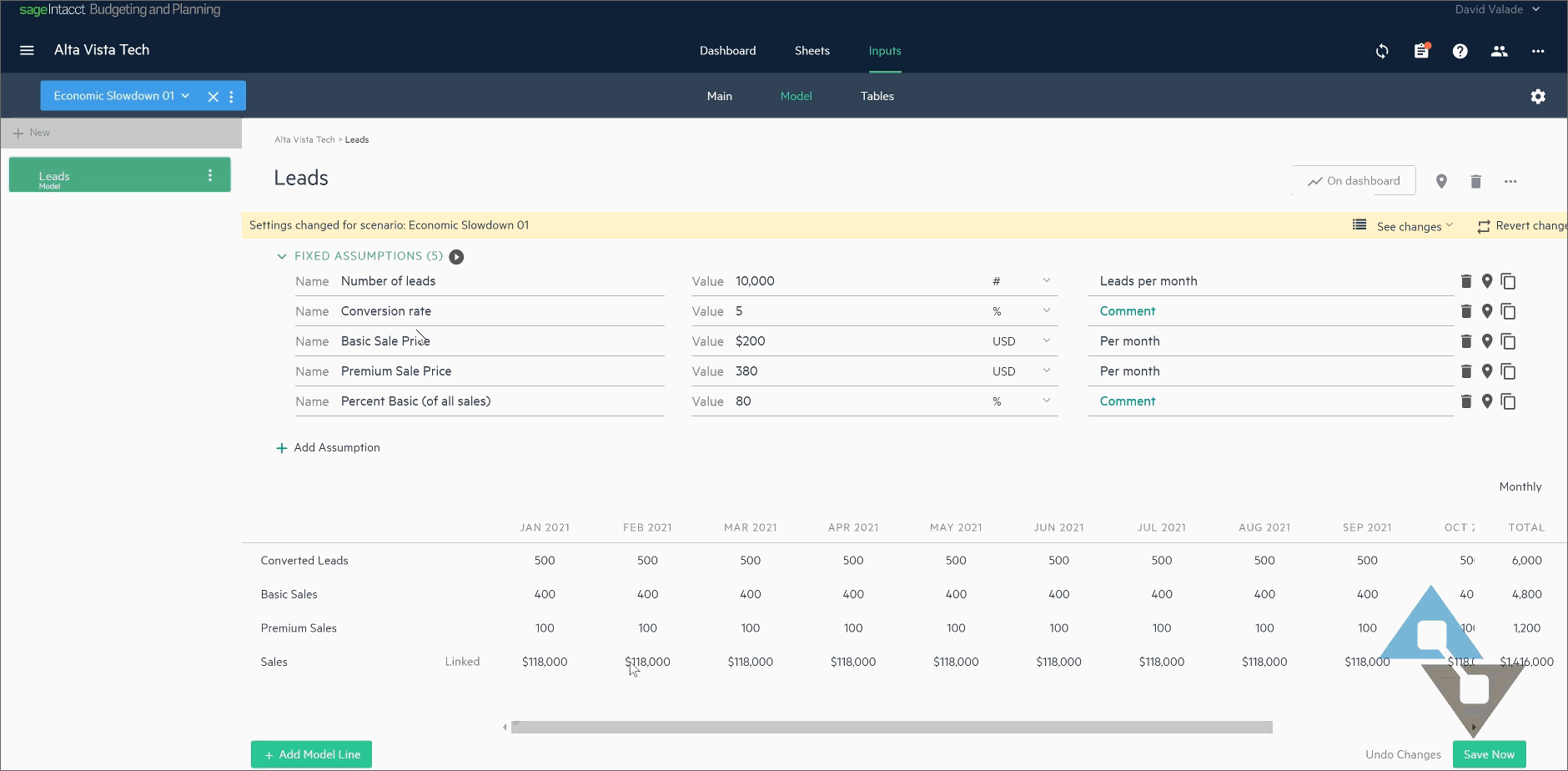Delete the Percent Basic assumption
Image resolution: width=1568 pixels, height=771 pixels.
[1466, 401]
